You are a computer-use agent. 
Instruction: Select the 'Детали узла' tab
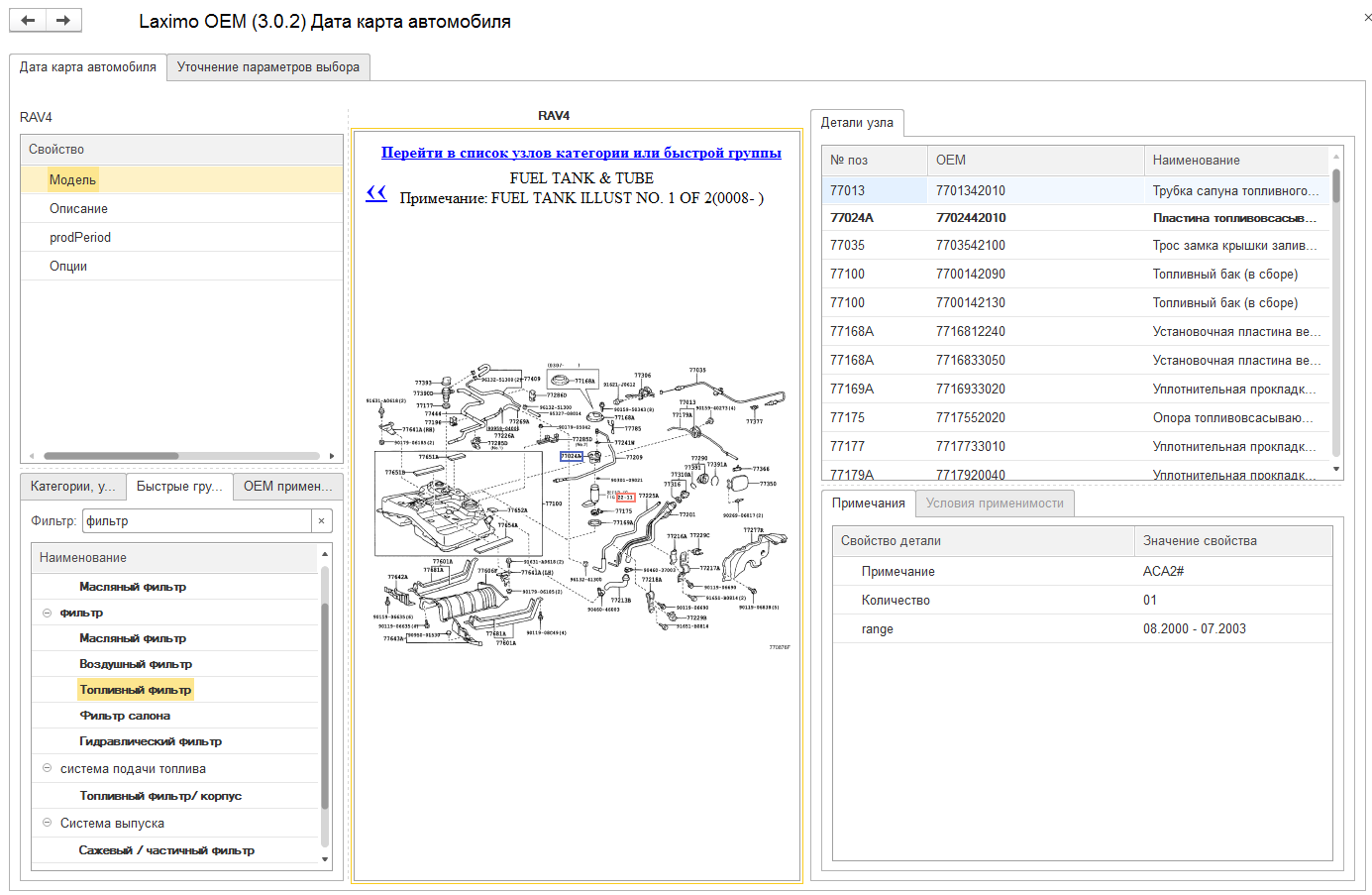857,123
